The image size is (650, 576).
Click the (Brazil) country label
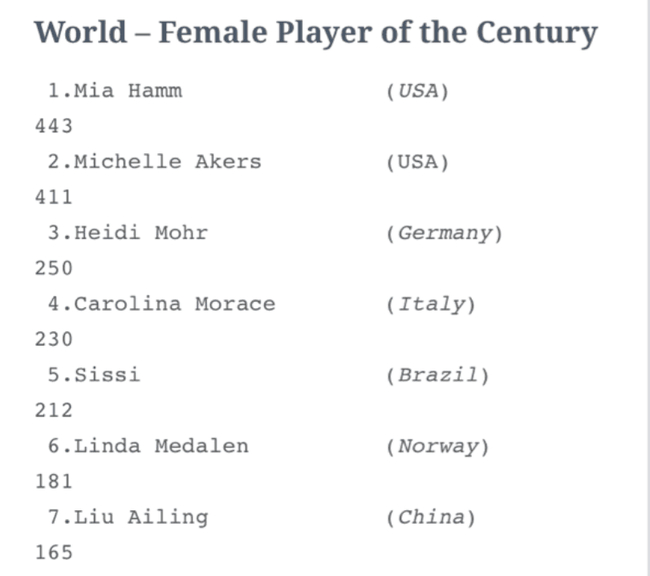(x=437, y=375)
